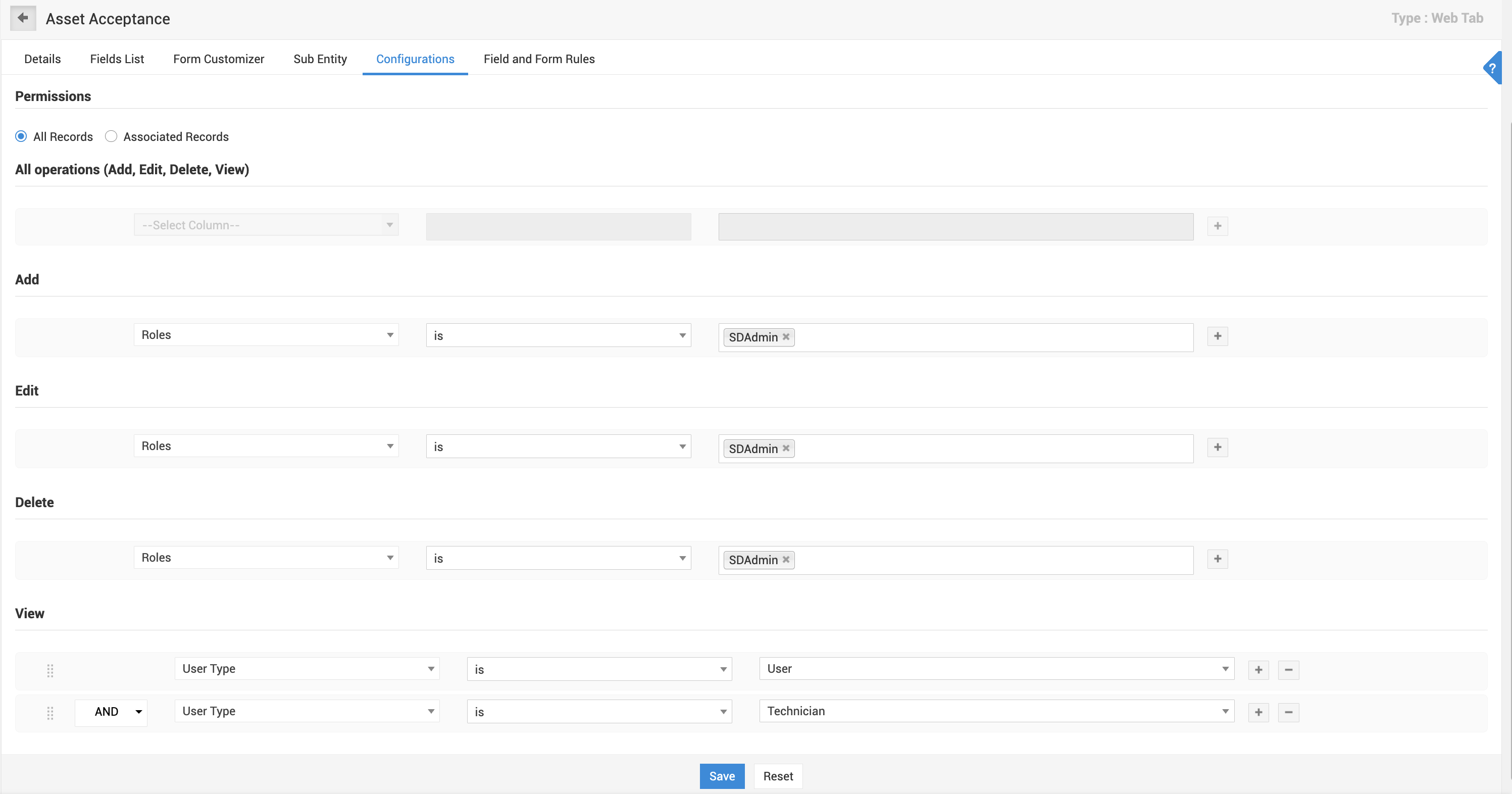The width and height of the screenshot is (1512, 794).
Task: Remove the Technician view condition row
Action: (1288, 713)
